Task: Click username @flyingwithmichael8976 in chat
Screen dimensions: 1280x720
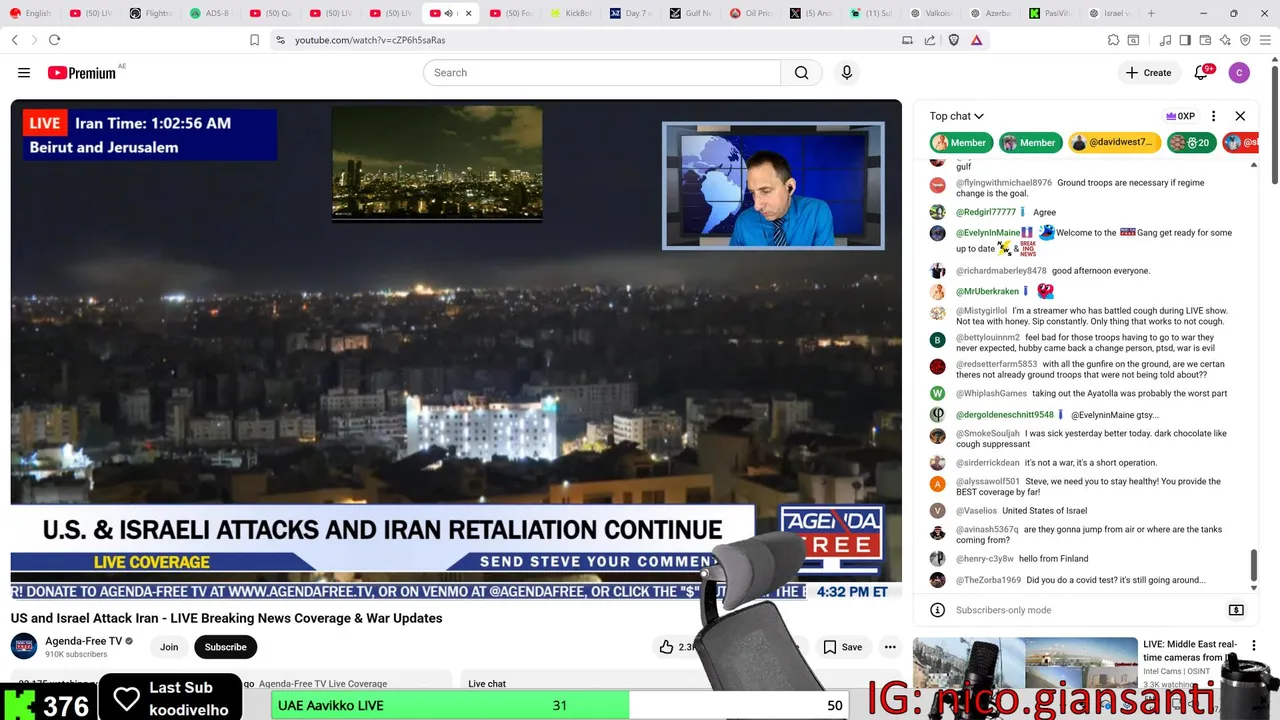Action: click(1004, 183)
